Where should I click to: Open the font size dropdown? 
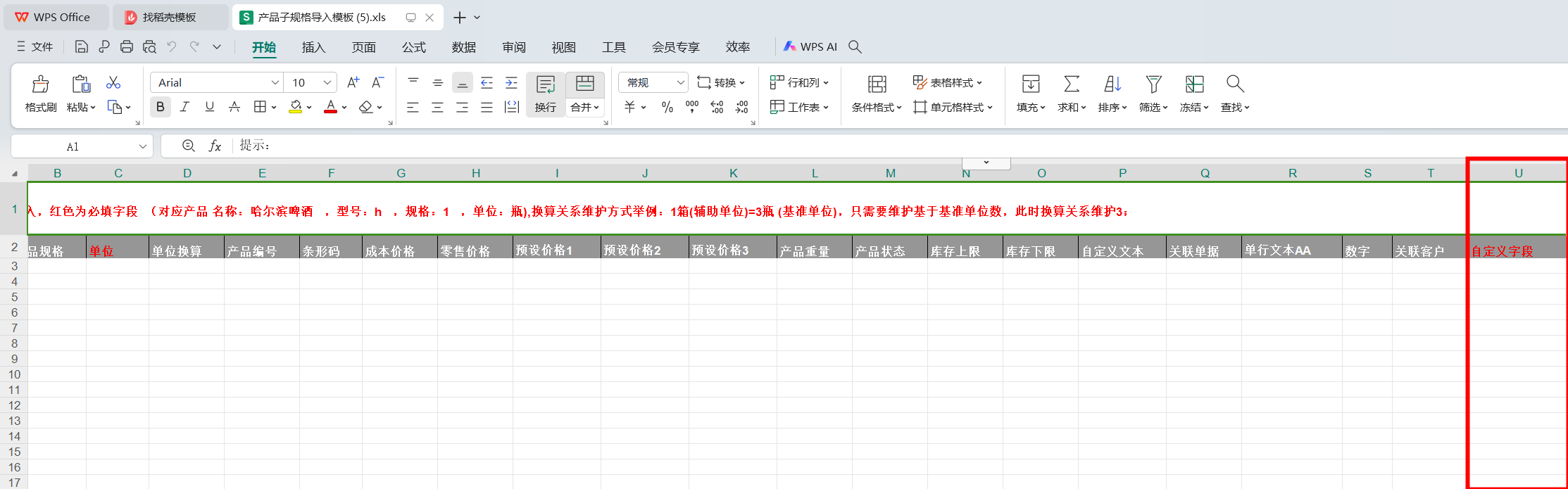tap(327, 82)
